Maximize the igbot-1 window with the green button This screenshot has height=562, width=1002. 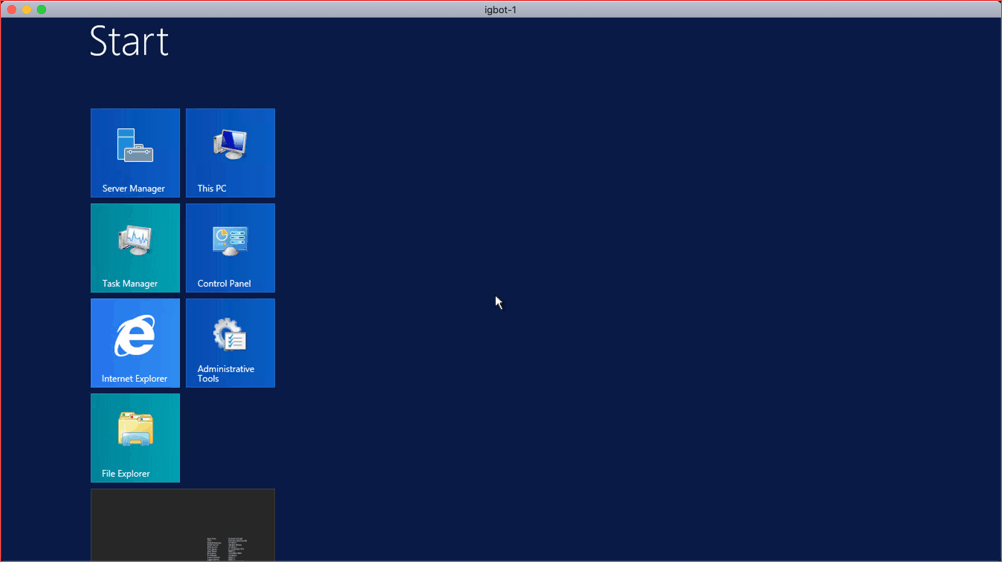click(42, 10)
